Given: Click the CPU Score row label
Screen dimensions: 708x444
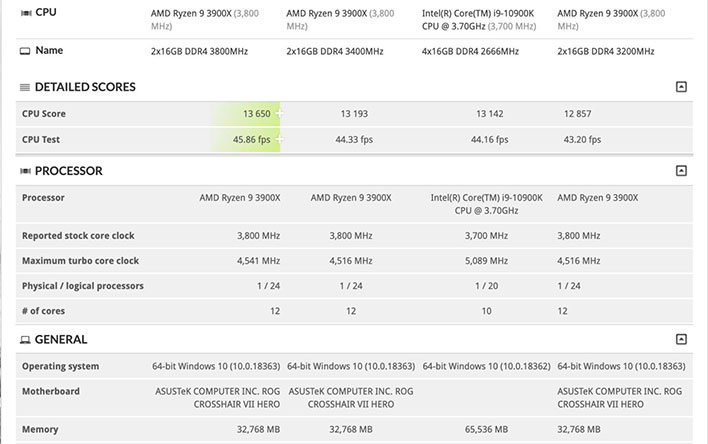Looking at the screenshot, I should tap(44, 114).
